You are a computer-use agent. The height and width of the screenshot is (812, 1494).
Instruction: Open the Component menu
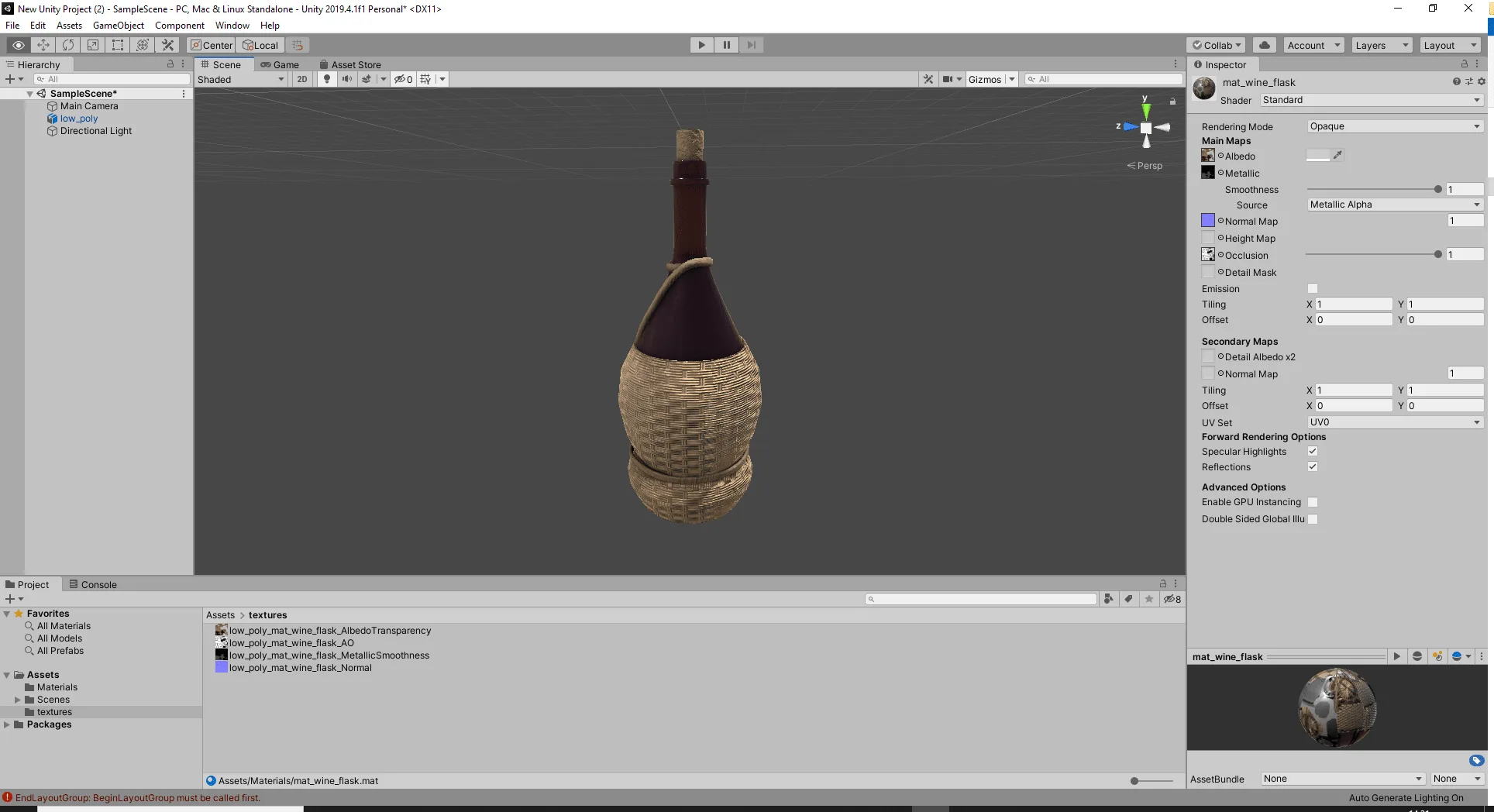tap(179, 26)
